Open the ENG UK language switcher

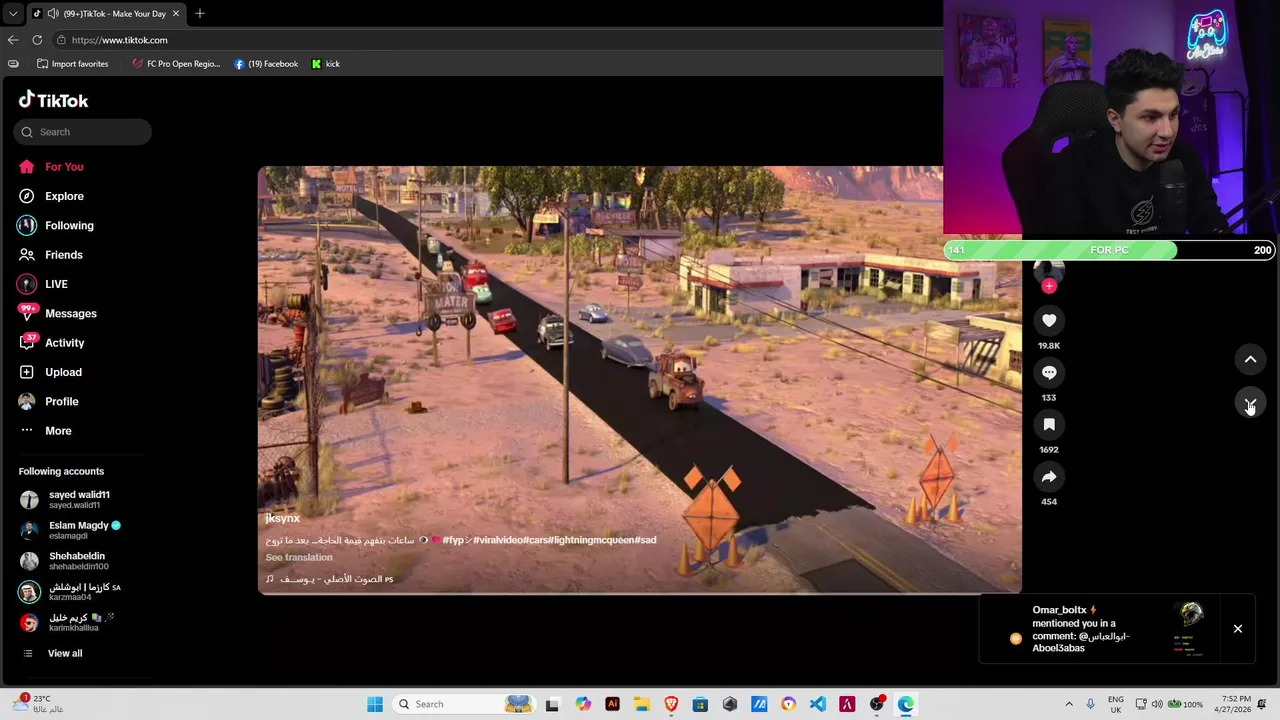click(1116, 704)
